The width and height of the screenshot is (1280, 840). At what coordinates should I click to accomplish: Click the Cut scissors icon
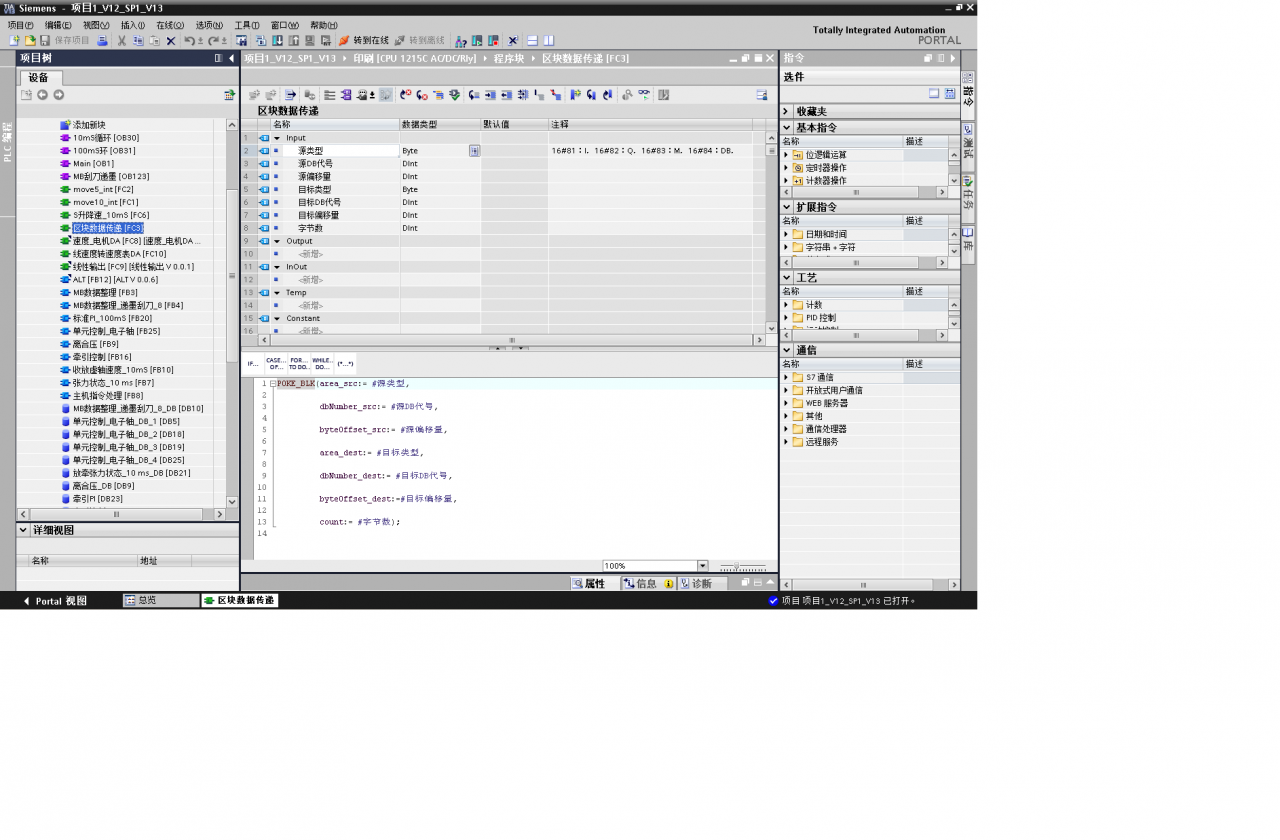122,41
